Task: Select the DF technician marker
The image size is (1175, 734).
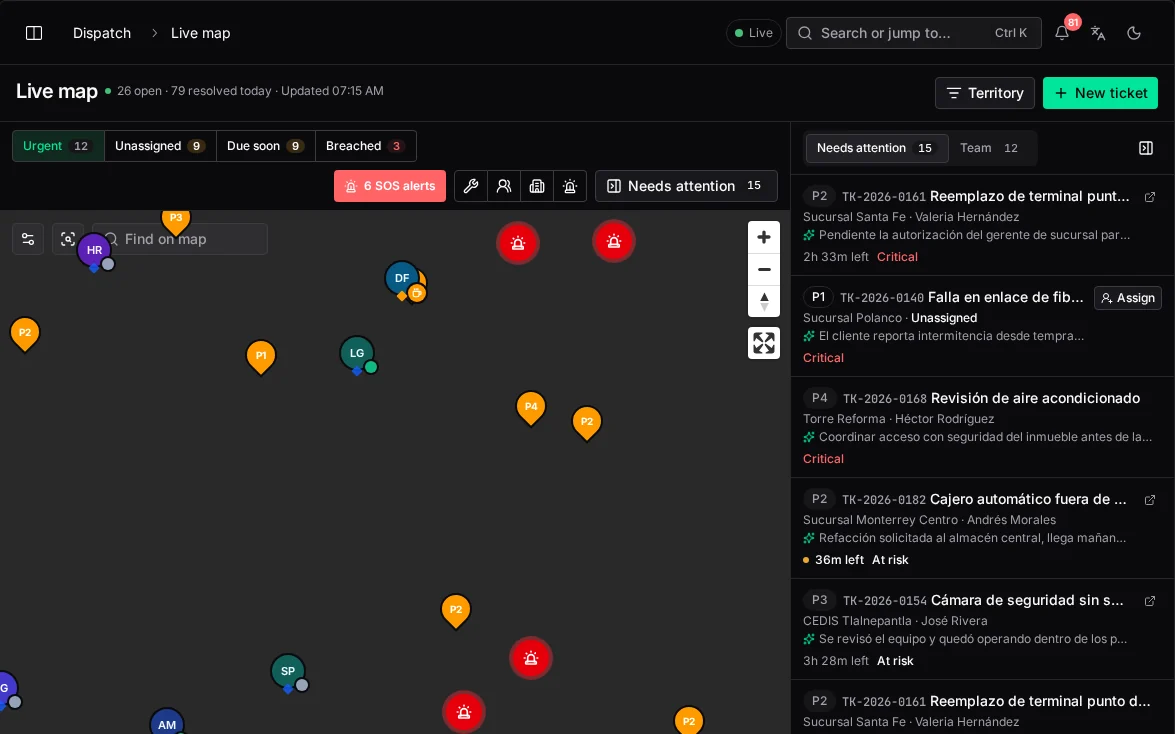Action: point(402,278)
